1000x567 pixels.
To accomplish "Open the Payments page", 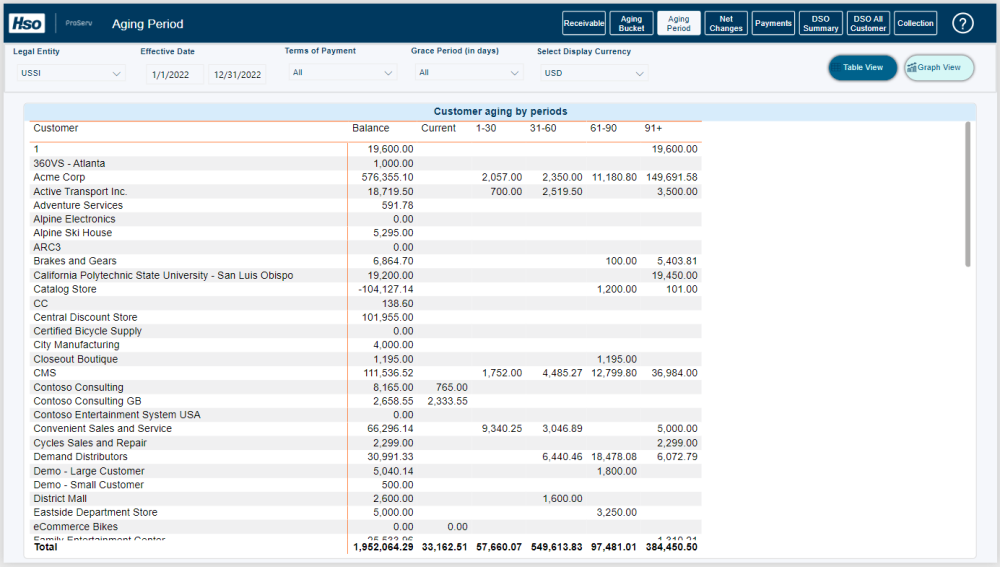I will click(773, 23).
